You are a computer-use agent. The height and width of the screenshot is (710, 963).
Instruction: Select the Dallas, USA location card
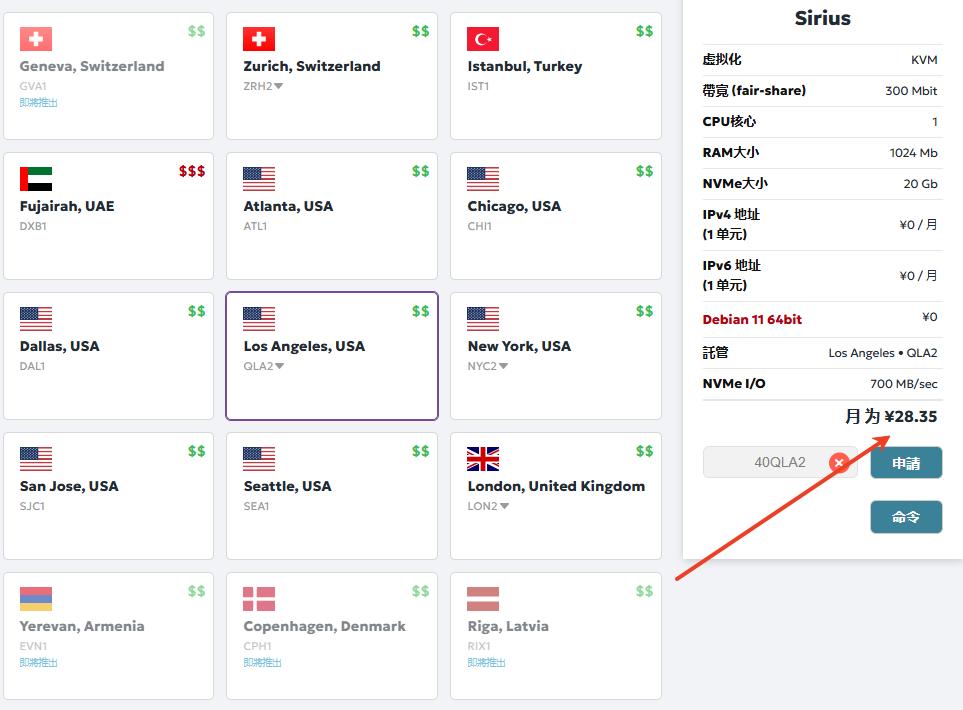(x=108, y=356)
